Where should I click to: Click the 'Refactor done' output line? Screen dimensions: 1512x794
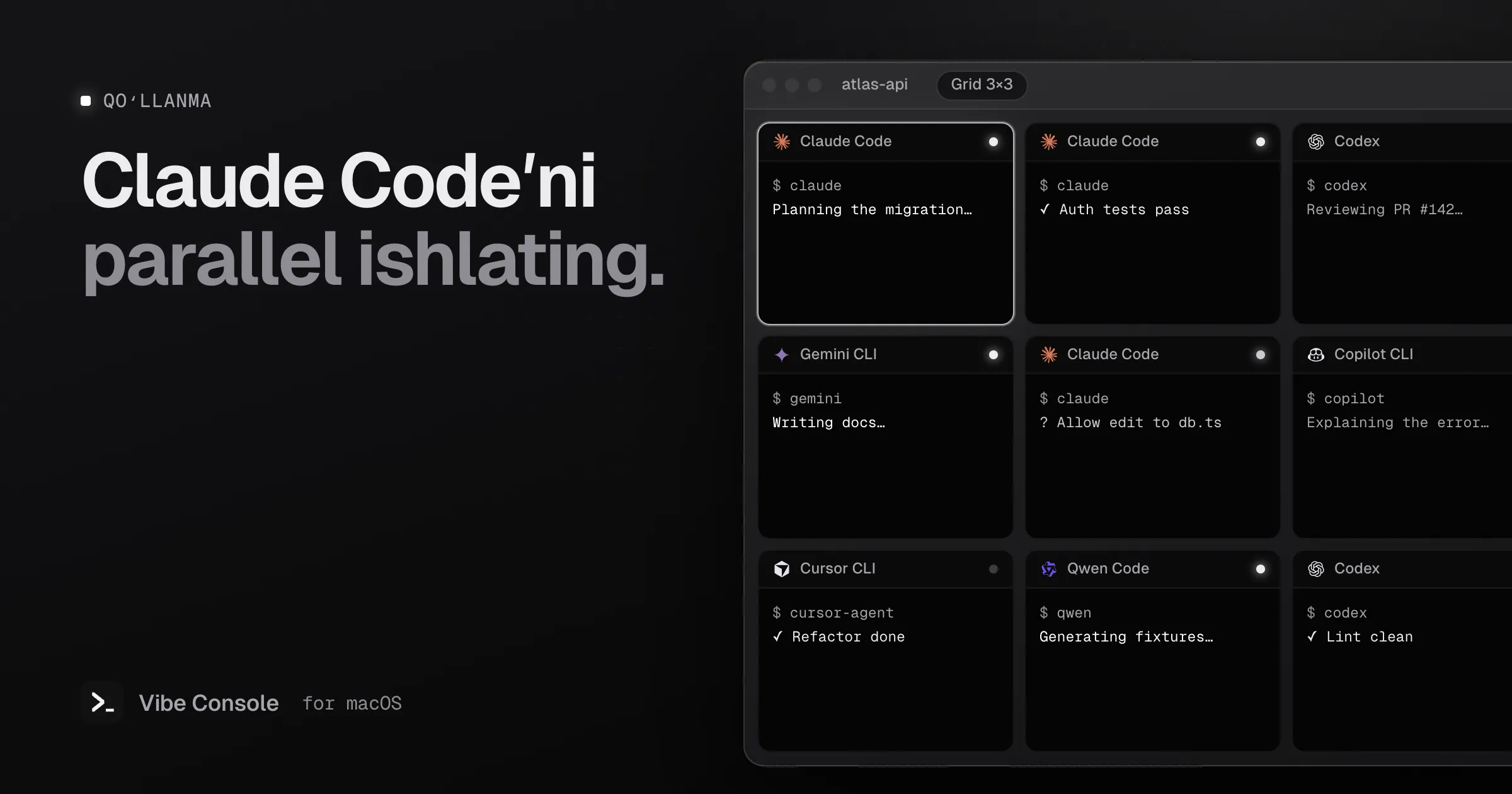click(x=839, y=637)
